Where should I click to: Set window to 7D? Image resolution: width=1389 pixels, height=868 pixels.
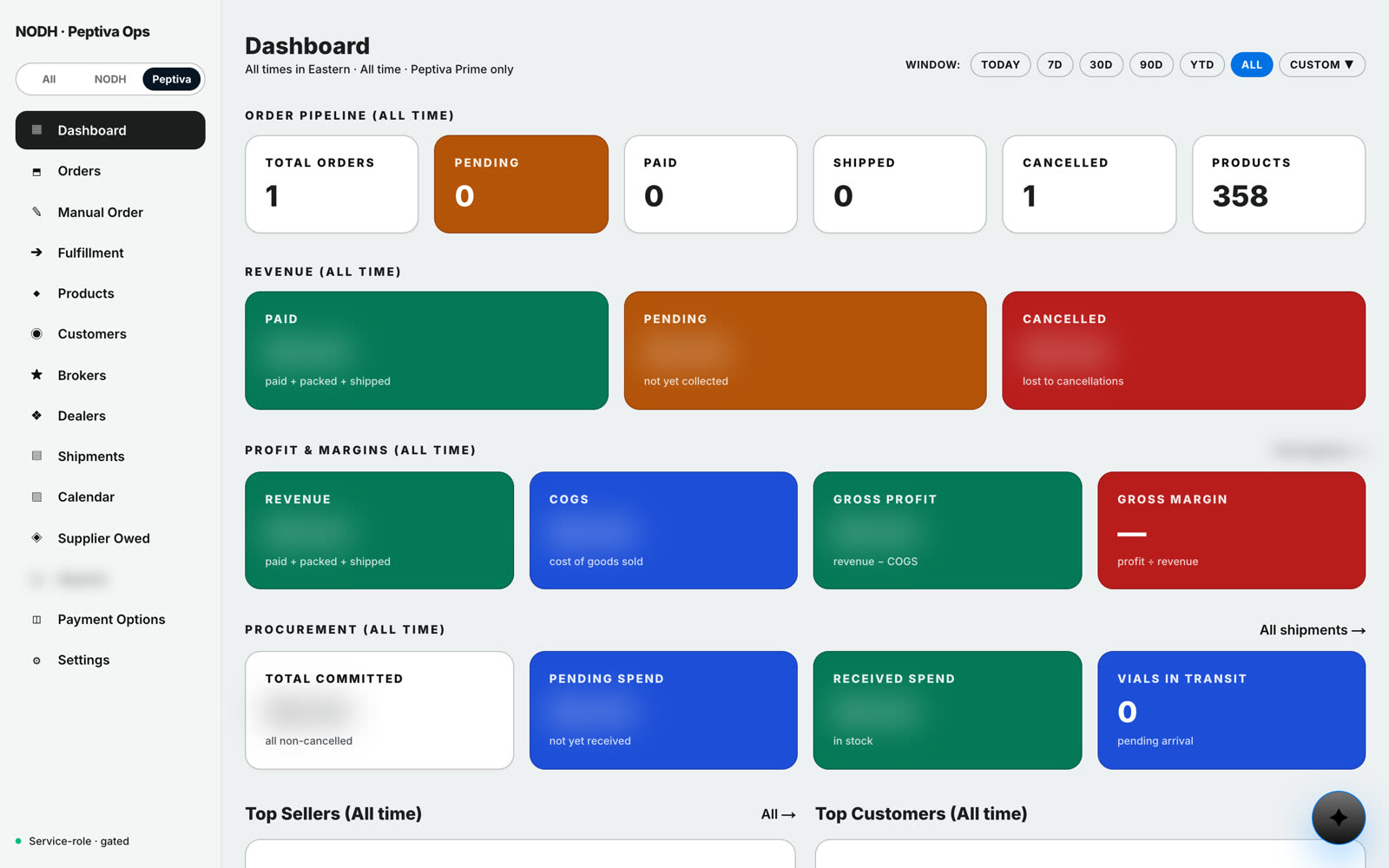pos(1055,65)
